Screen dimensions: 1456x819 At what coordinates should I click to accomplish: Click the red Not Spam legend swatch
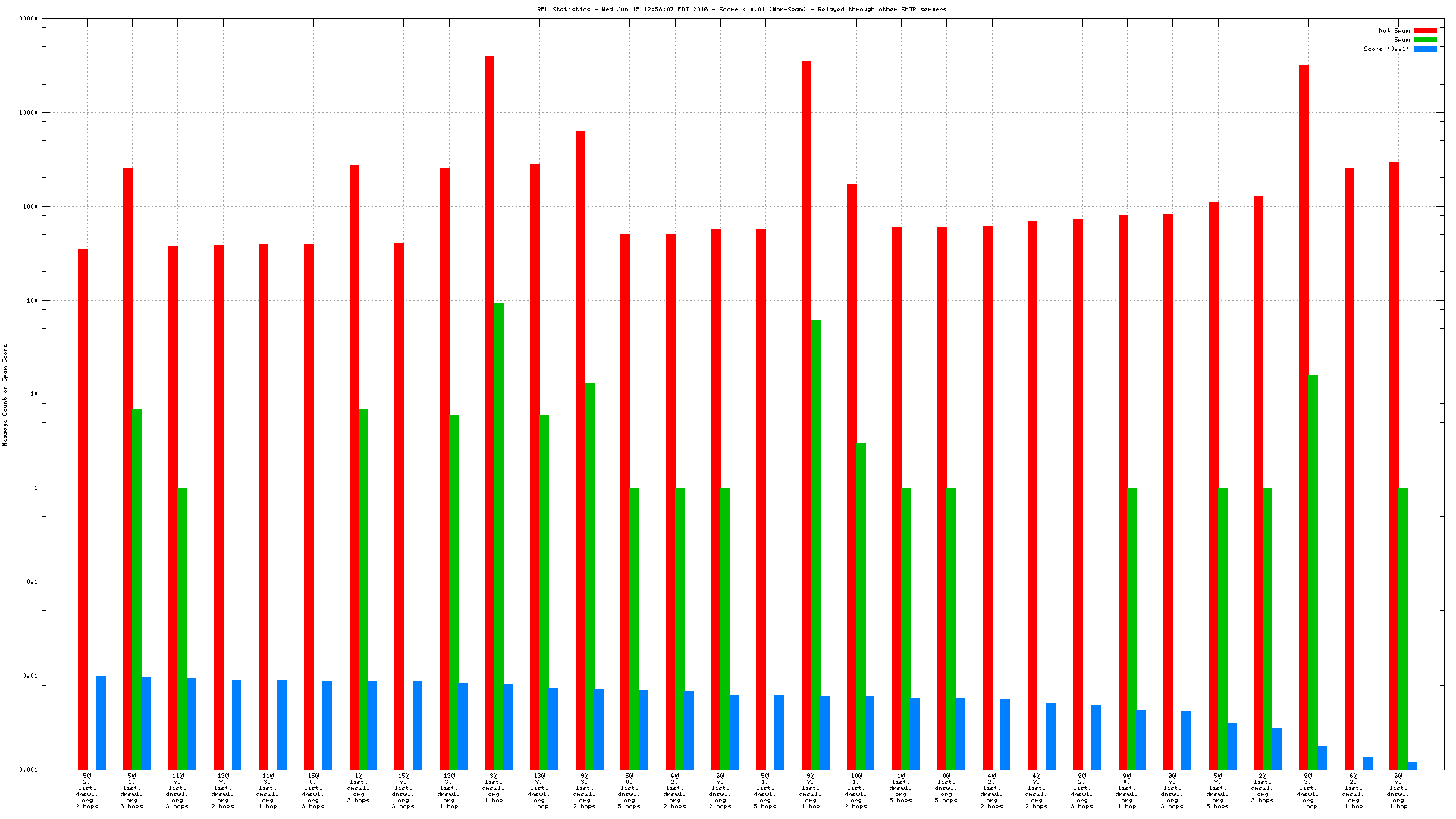point(1425,31)
